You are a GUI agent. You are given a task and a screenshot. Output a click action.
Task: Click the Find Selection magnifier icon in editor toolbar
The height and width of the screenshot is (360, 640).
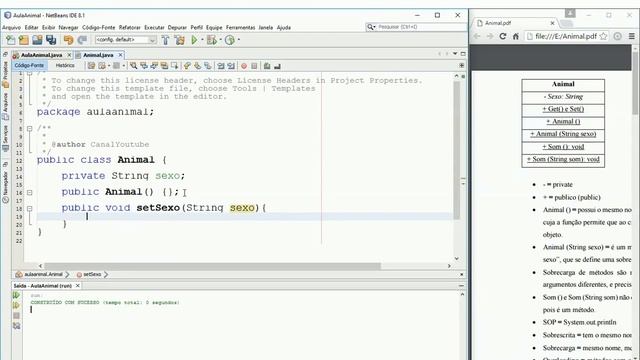[133, 66]
